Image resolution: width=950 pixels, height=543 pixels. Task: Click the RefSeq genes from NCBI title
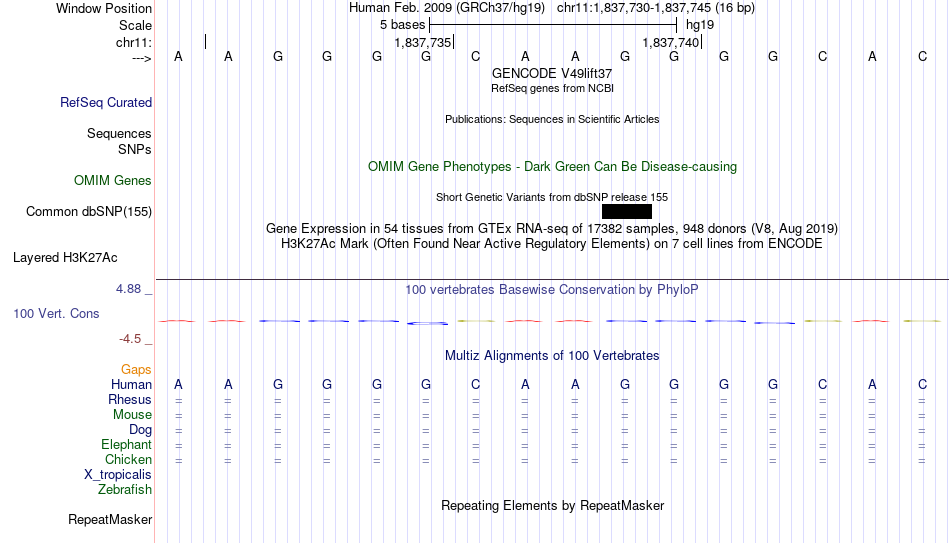(x=552, y=88)
